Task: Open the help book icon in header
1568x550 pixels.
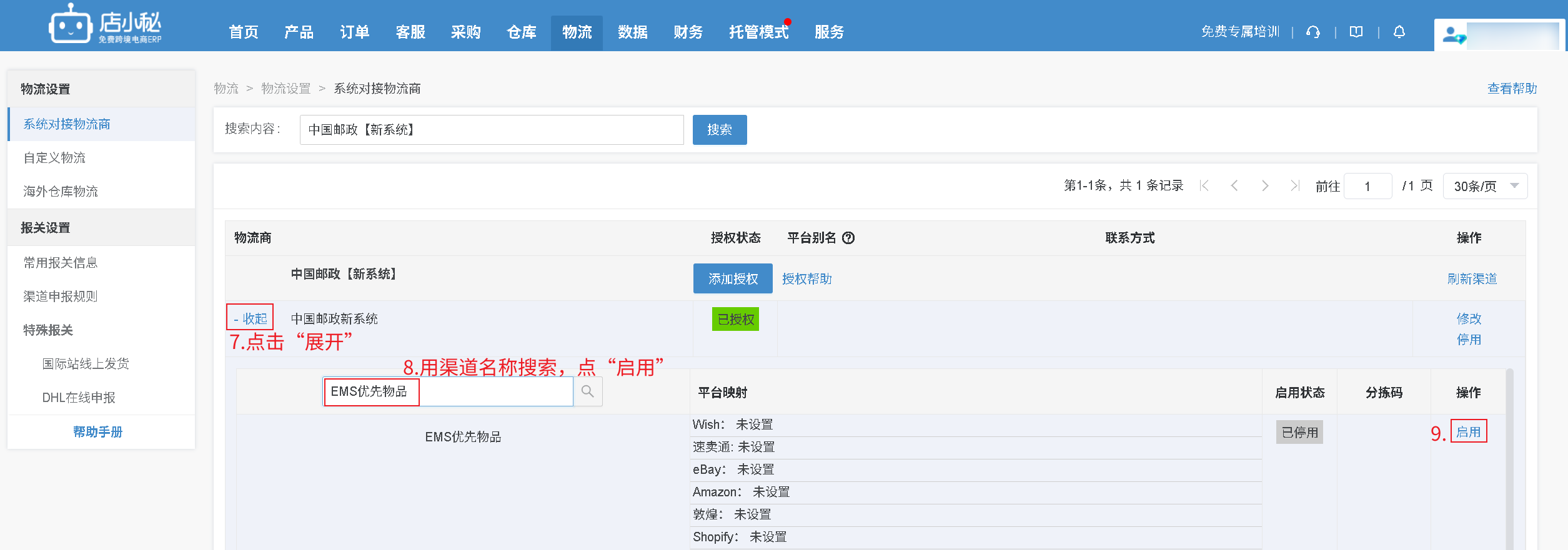Action: 1356,32
